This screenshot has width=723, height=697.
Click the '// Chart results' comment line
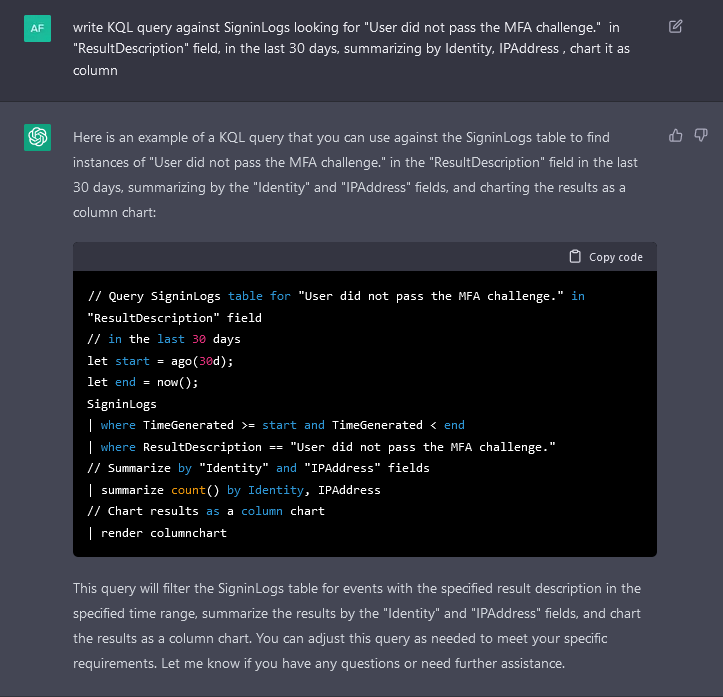click(206, 511)
